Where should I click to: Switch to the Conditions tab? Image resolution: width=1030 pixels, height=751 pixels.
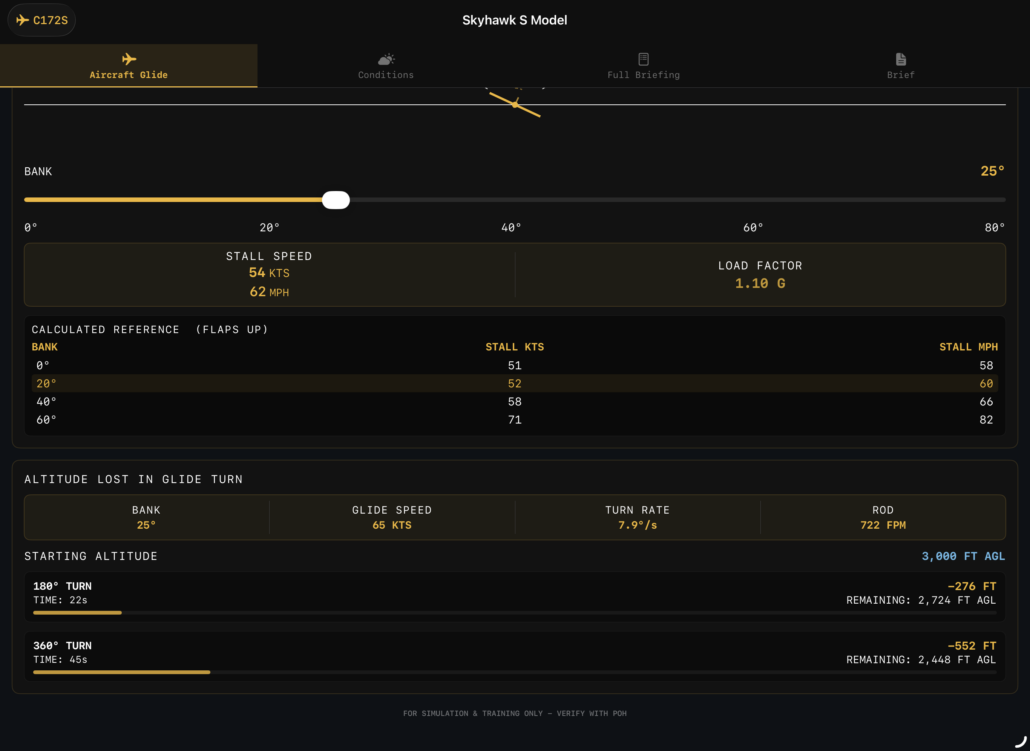pyautogui.click(x=386, y=66)
